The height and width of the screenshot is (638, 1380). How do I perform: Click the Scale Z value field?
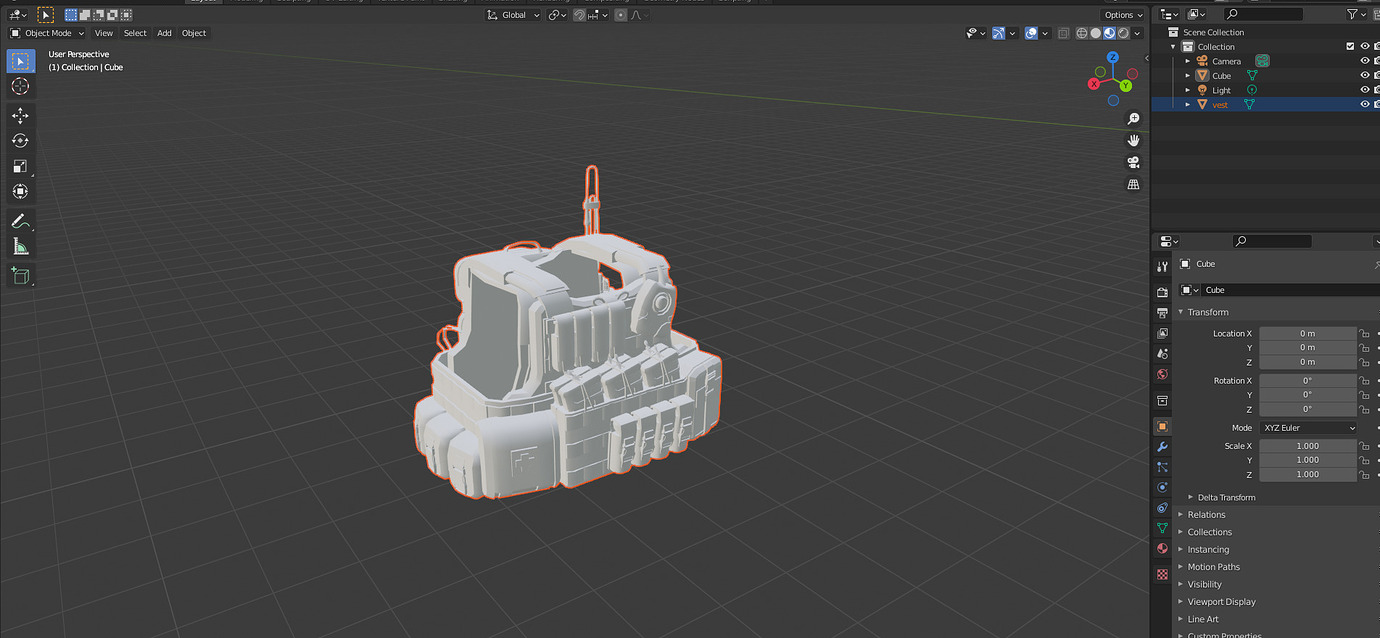click(1307, 474)
